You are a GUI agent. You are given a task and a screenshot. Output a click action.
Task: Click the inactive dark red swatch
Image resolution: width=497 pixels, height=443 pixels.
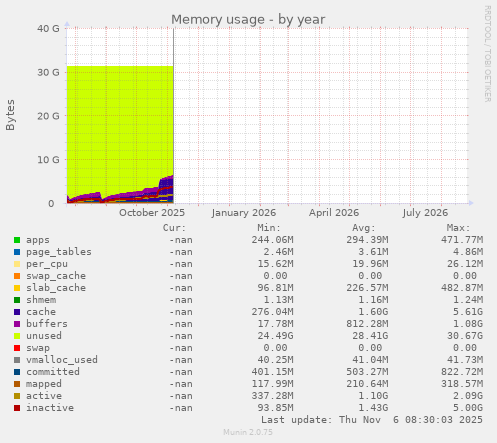tap(17, 408)
